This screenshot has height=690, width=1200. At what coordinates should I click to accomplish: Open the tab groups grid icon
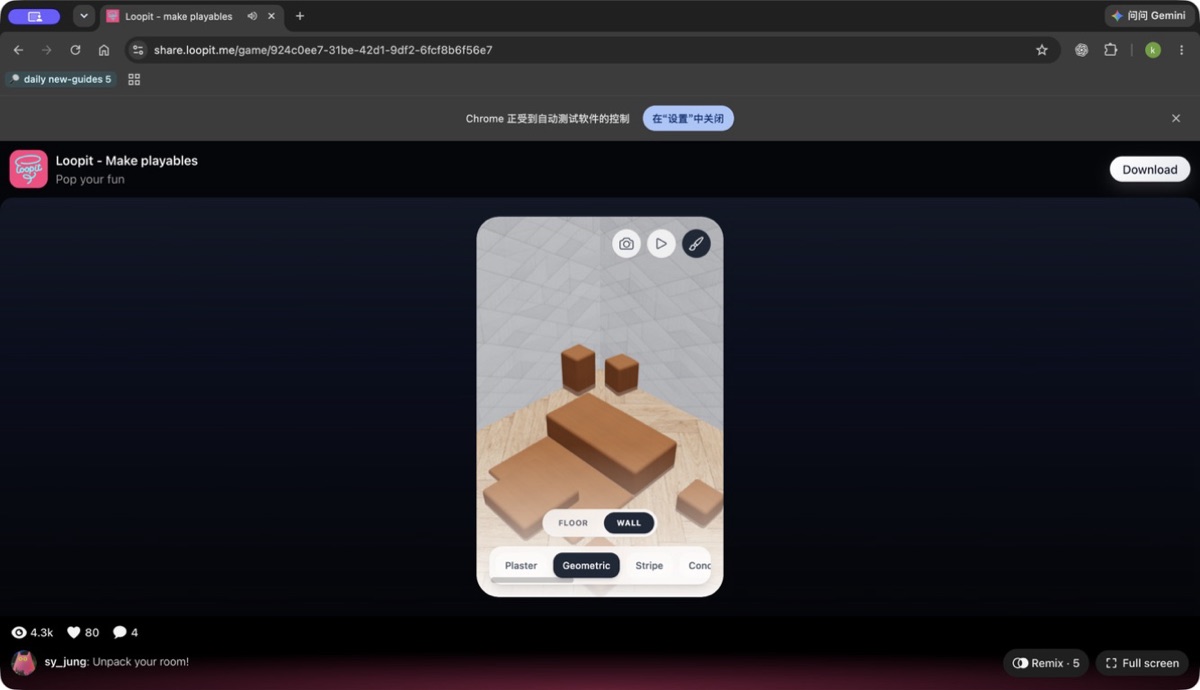(x=134, y=80)
